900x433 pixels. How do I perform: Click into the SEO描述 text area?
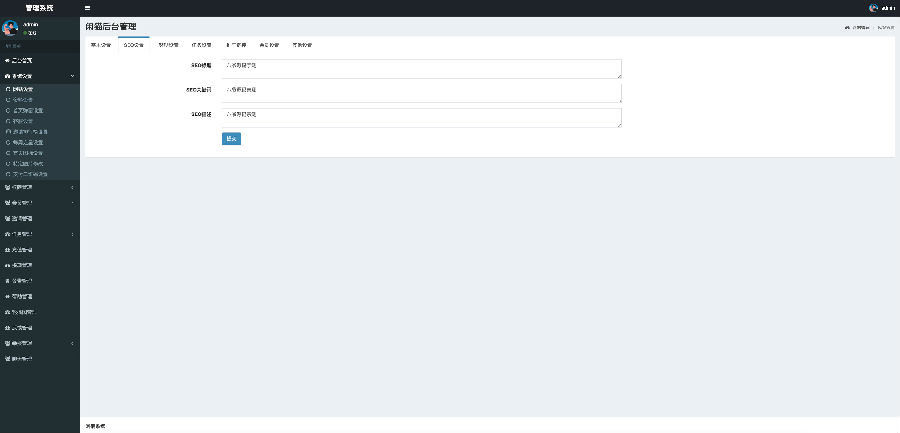click(x=420, y=117)
